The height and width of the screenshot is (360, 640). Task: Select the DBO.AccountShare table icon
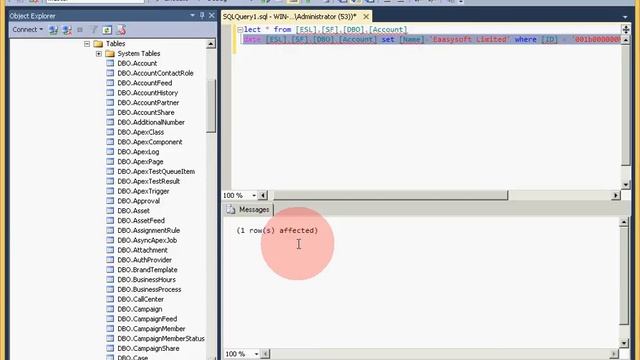click(110, 112)
